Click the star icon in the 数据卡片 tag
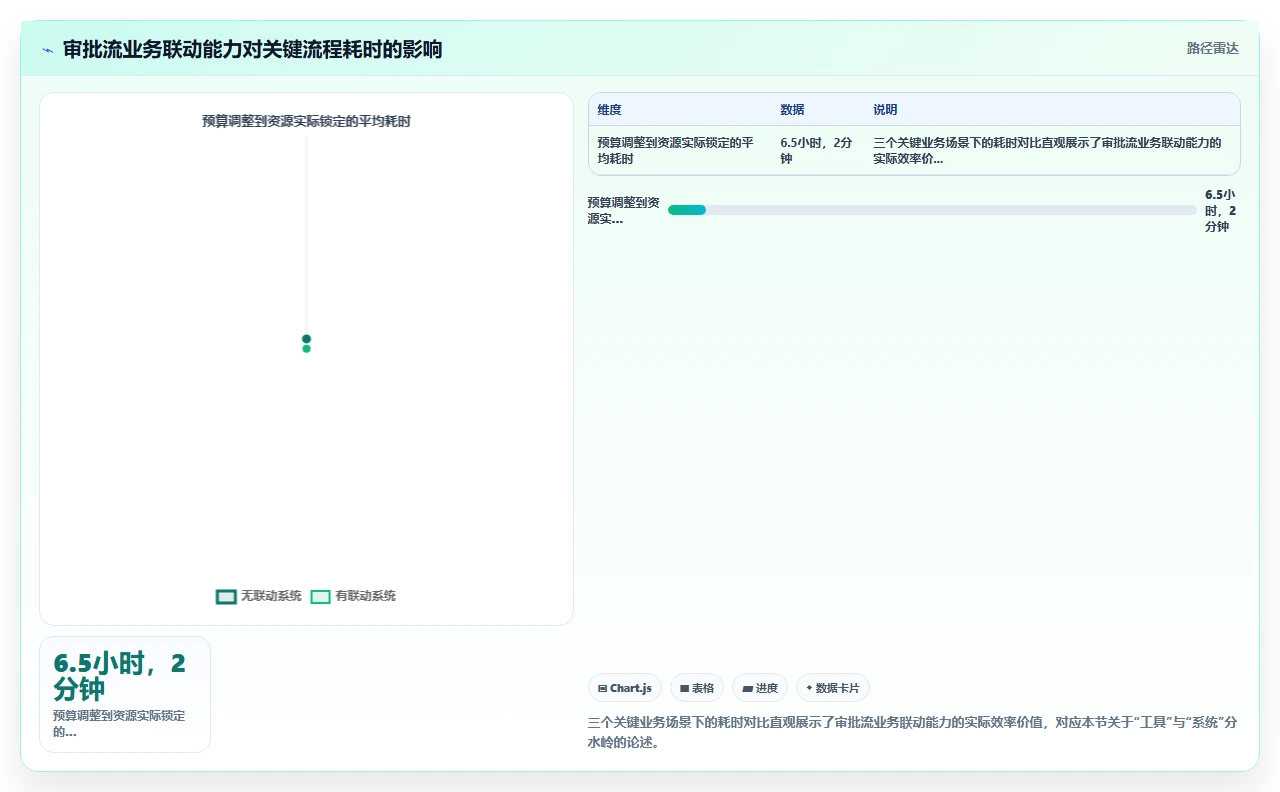This screenshot has width=1280, height=792. pos(809,688)
